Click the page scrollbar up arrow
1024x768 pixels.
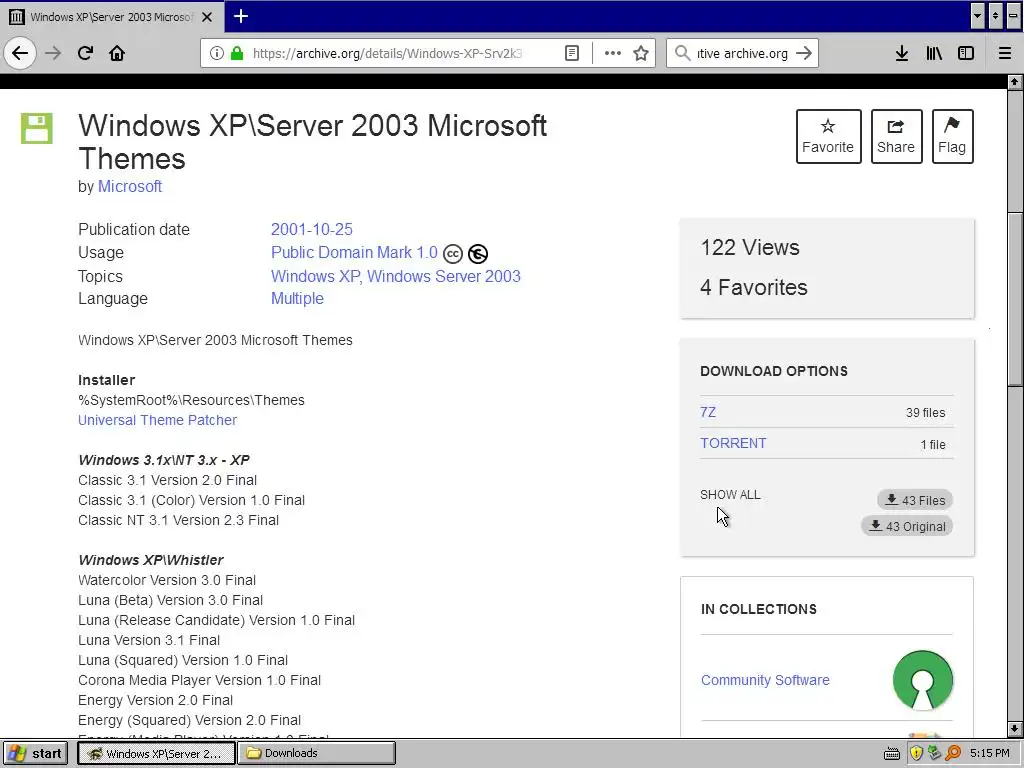(x=1014, y=82)
